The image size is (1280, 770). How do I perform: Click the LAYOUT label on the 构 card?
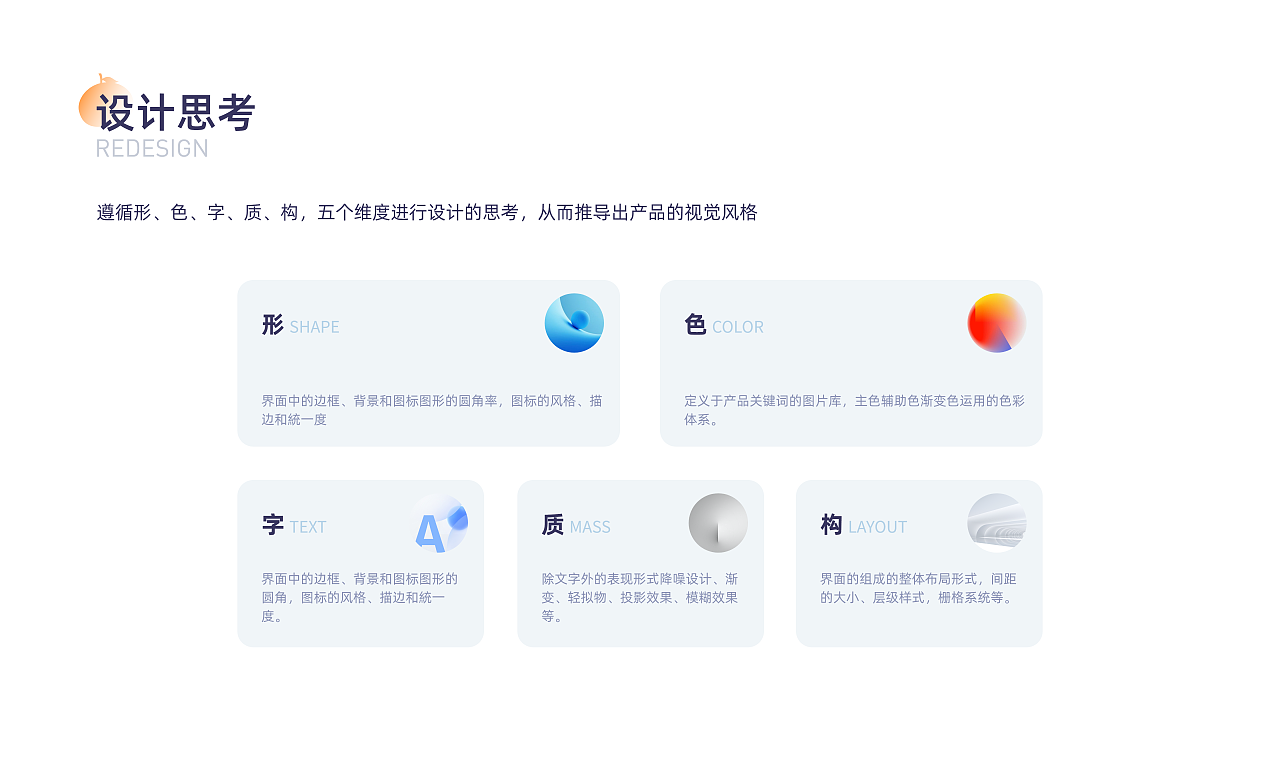tap(877, 527)
